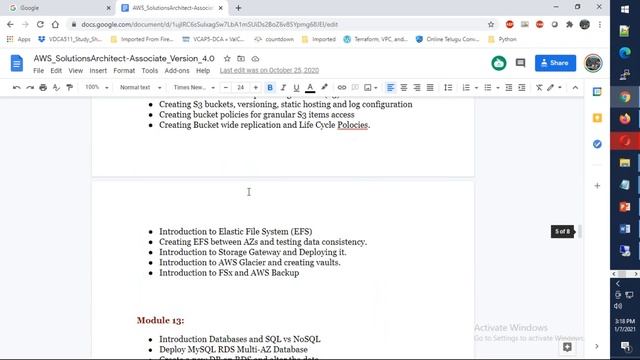Clear formatting from selection

pyautogui.click(x=539, y=87)
